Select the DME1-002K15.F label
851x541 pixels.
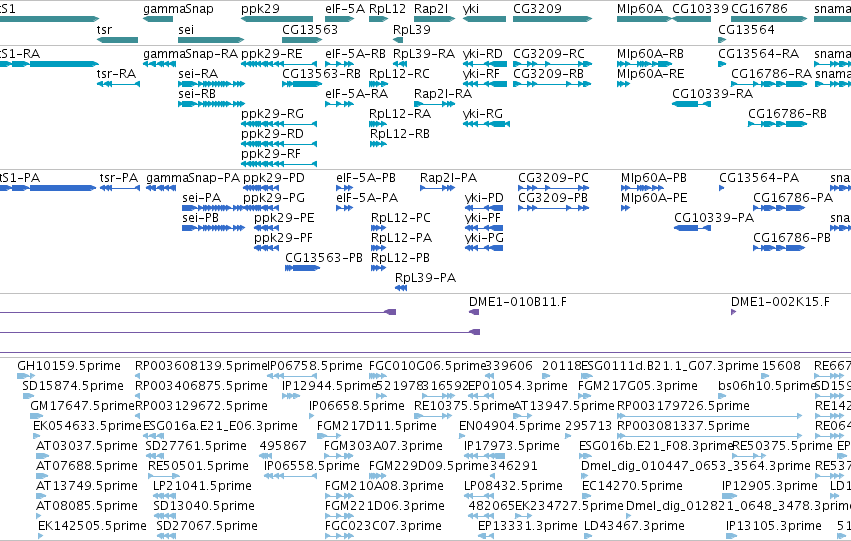coord(780,302)
